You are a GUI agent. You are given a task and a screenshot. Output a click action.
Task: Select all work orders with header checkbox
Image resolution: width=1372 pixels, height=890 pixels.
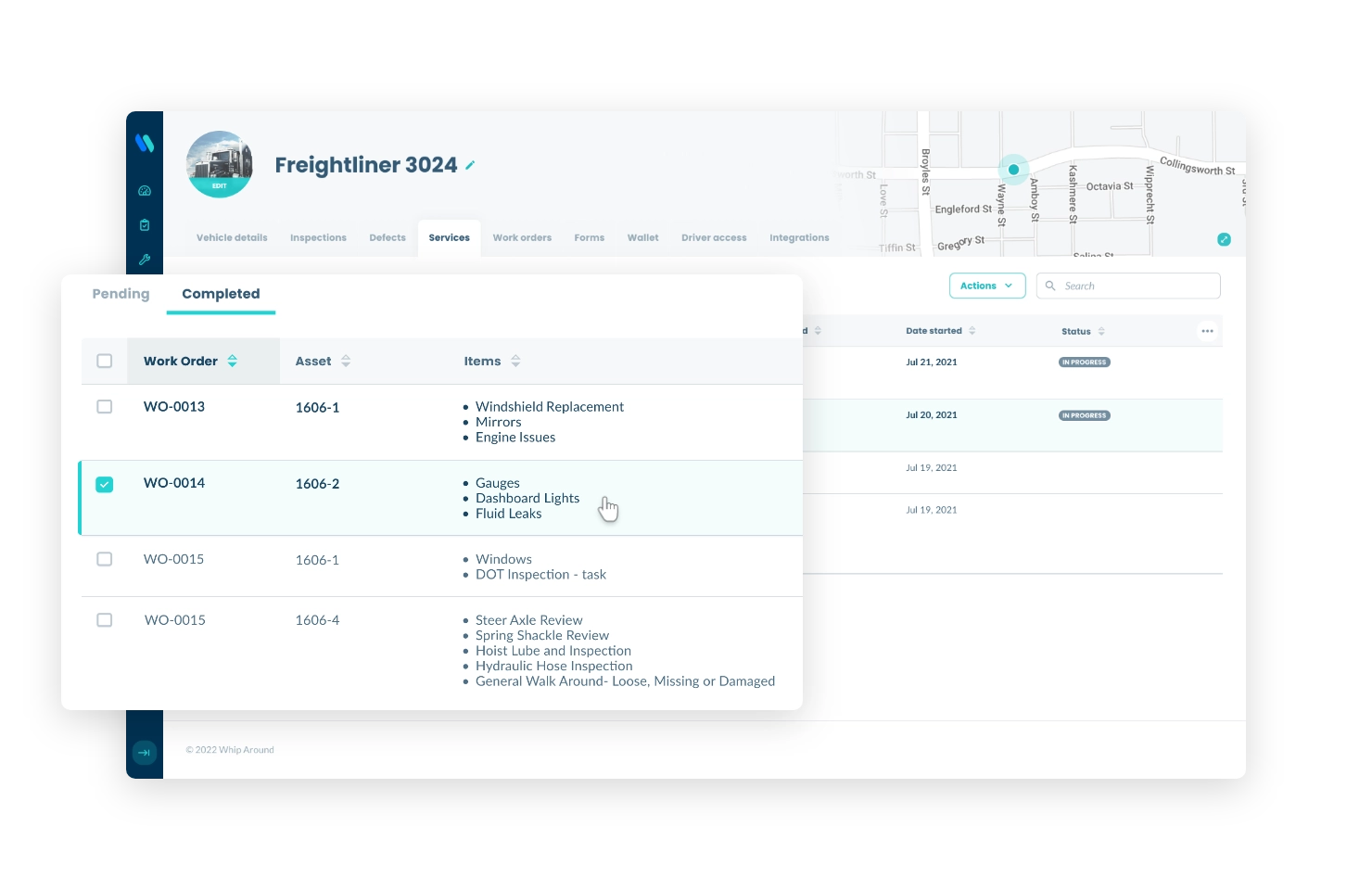pyautogui.click(x=104, y=361)
